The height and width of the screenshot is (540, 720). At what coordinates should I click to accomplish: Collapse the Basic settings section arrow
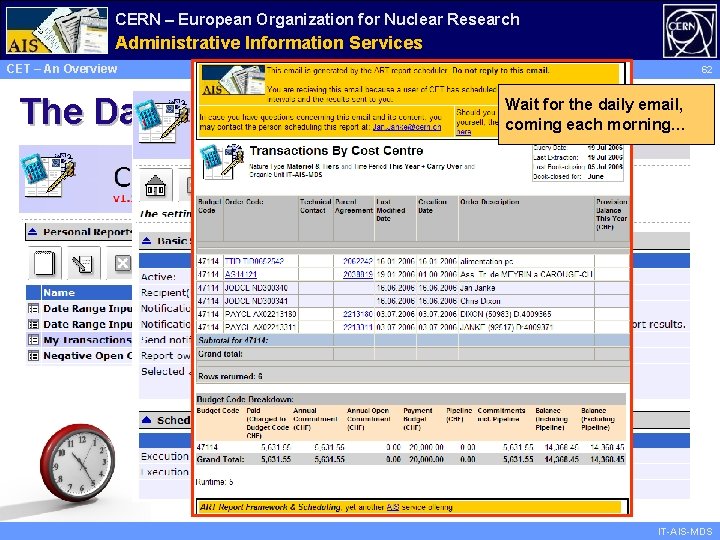coord(146,241)
